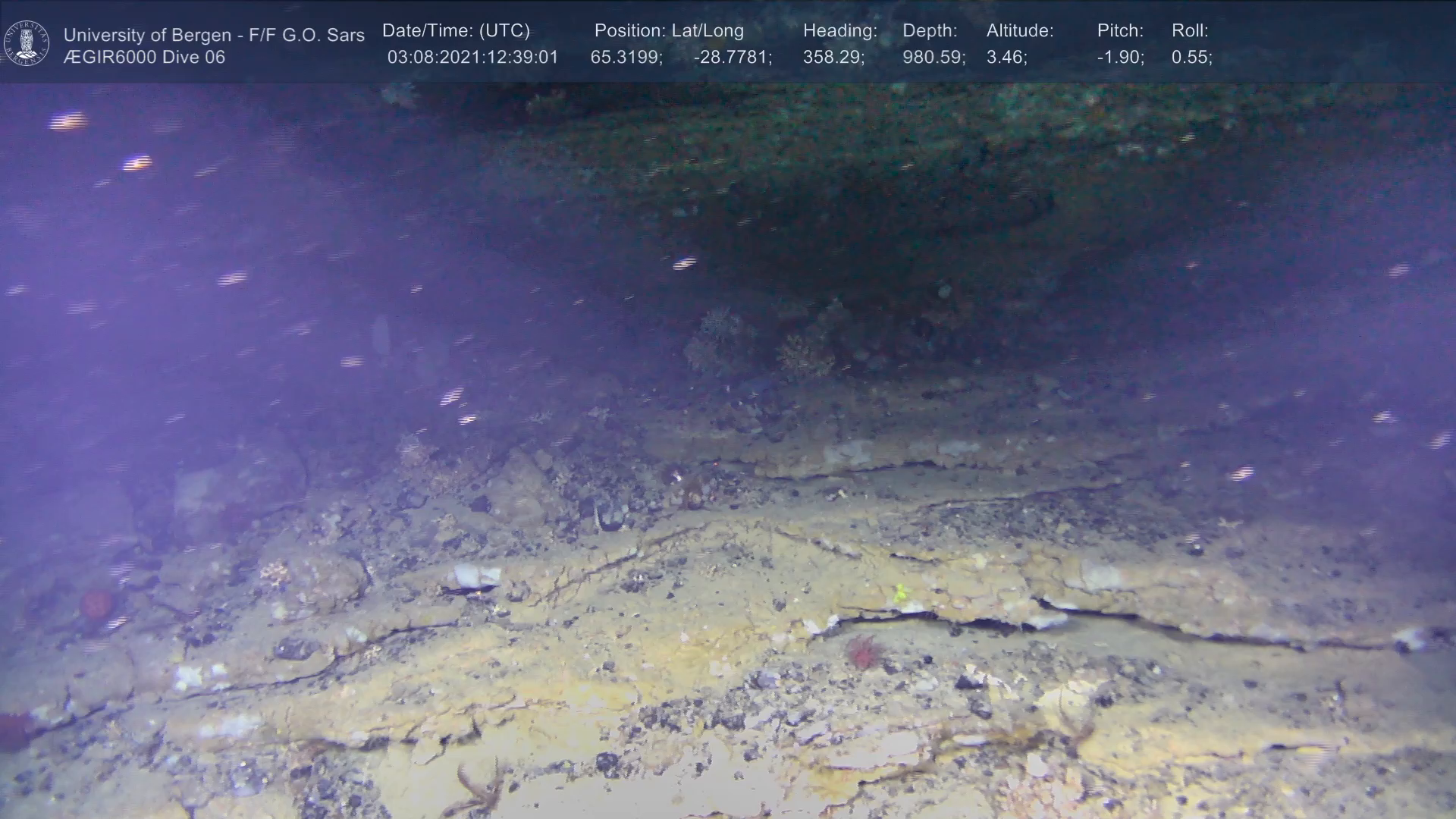This screenshot has width=1456, height=819.
Task: Click the University of Bergen seal logo
Action: pyautogui.click(x=27, y=43)
